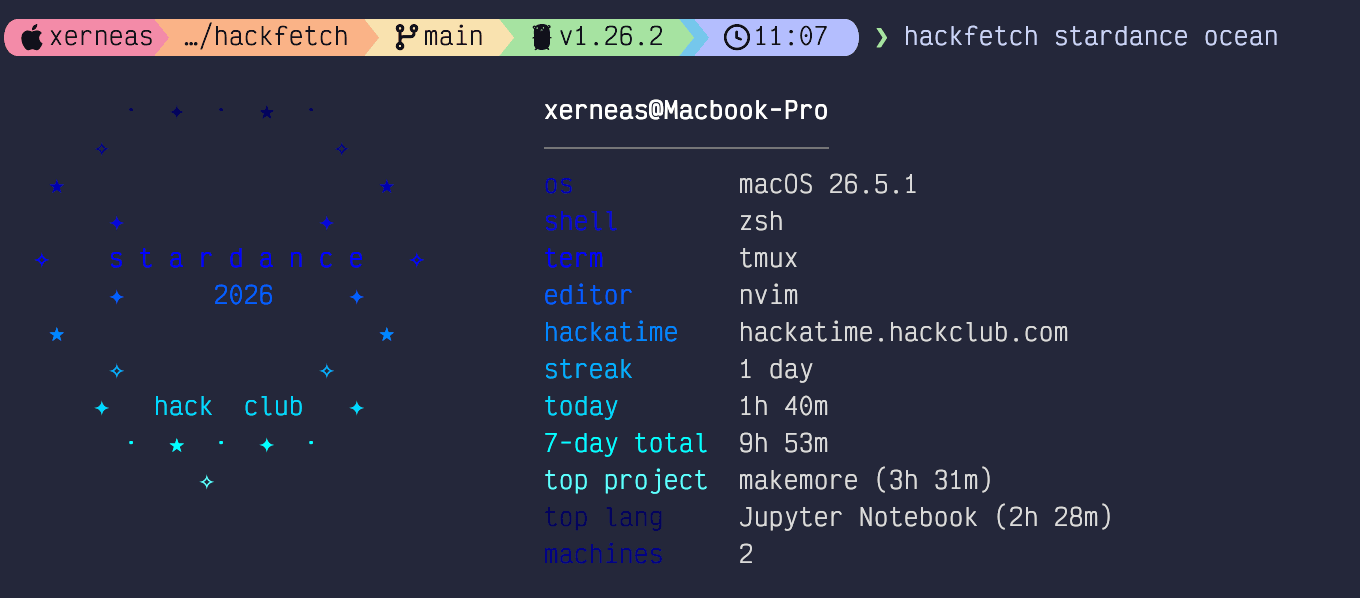Select the 9h 53m value
This screenshot has height=598, width=1360.
(783, 443)
